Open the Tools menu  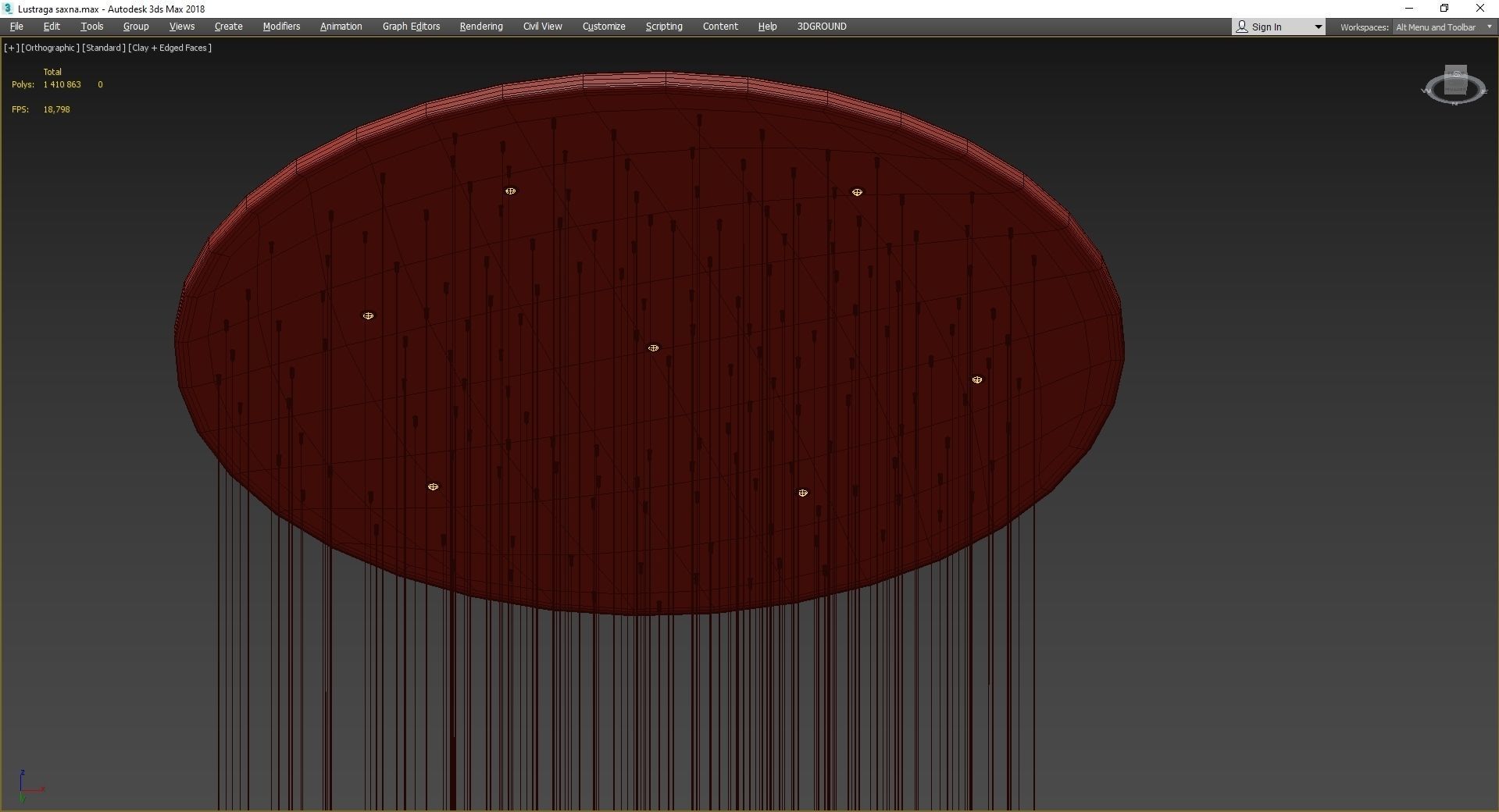(x=92, y=27)
